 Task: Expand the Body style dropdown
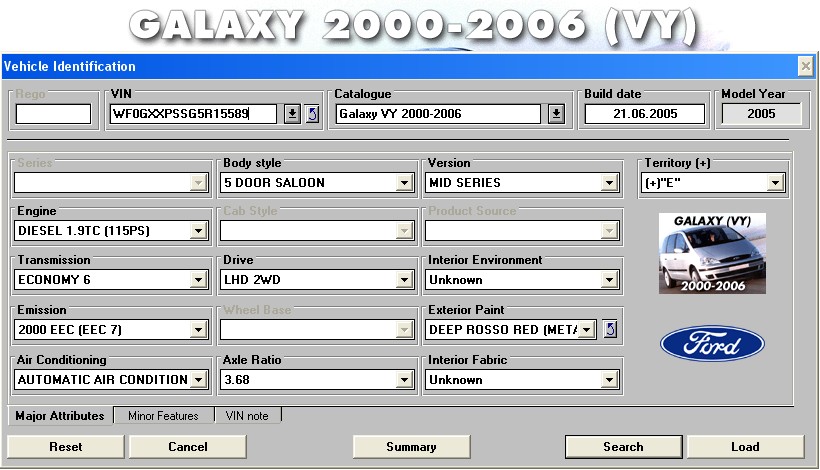(x=404, y=183)
